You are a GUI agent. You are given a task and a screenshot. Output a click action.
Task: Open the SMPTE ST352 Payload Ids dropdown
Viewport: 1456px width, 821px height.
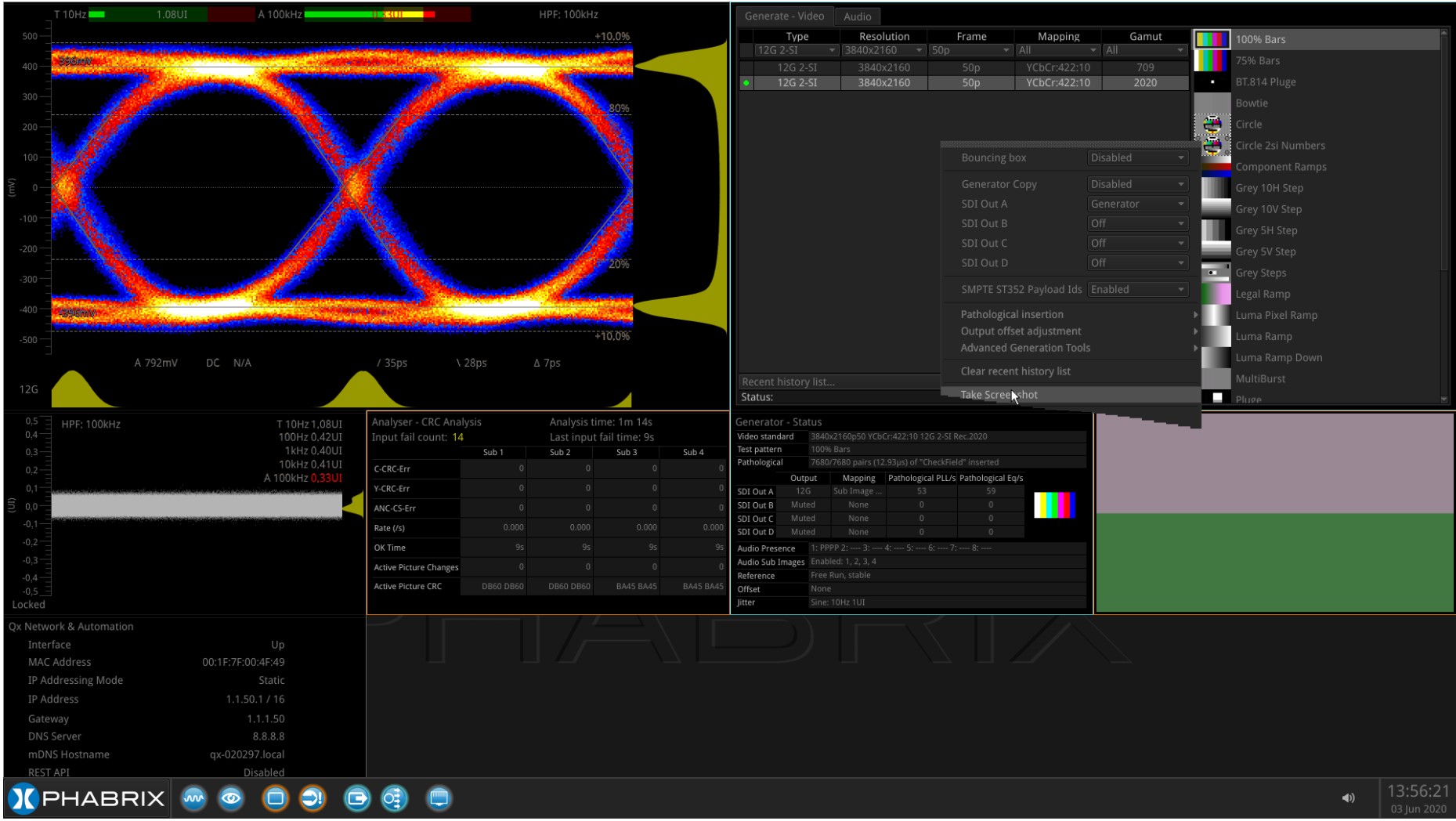click(x=1138, y=289)
